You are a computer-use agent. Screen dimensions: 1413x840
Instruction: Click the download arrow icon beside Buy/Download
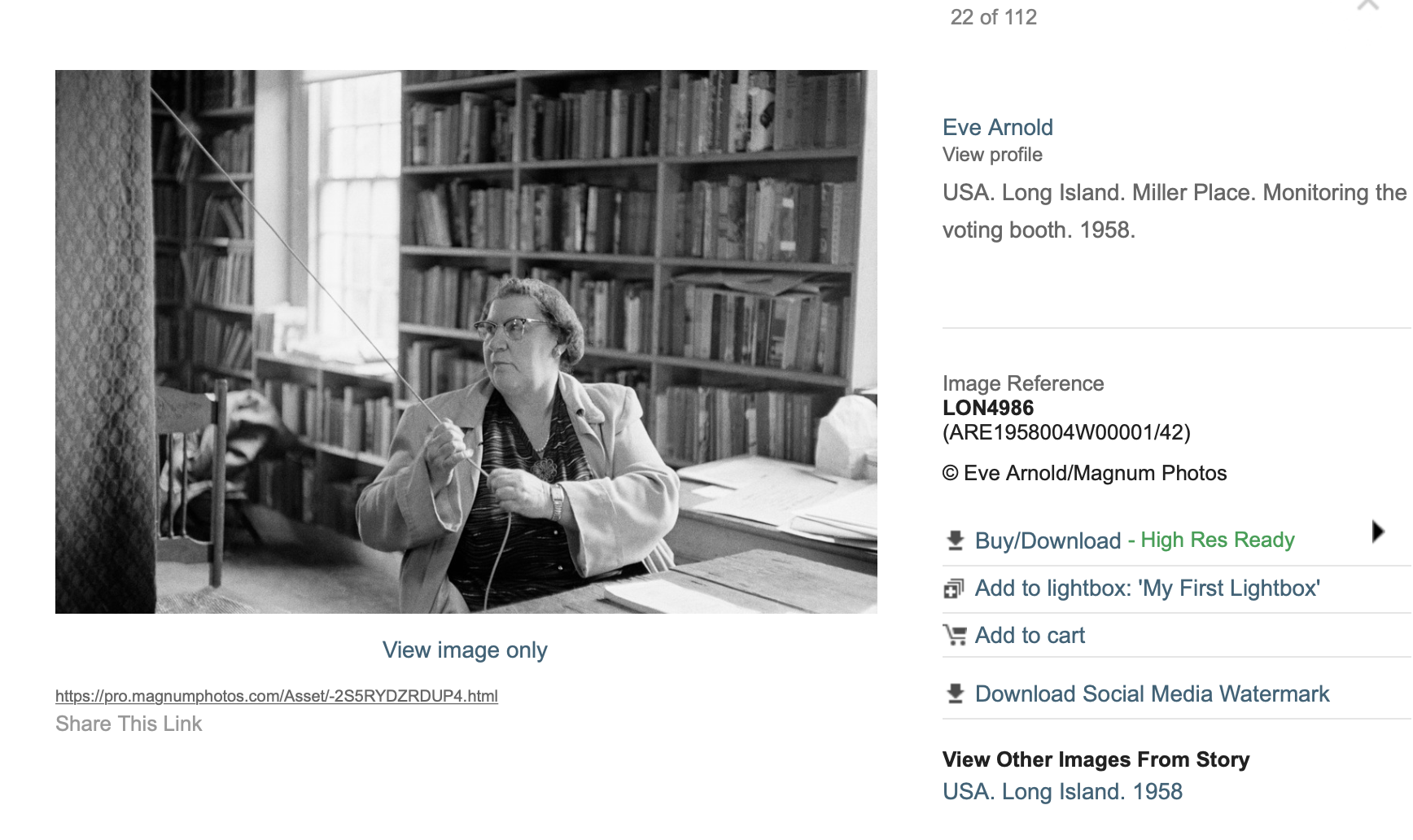(x=955, y=540)
